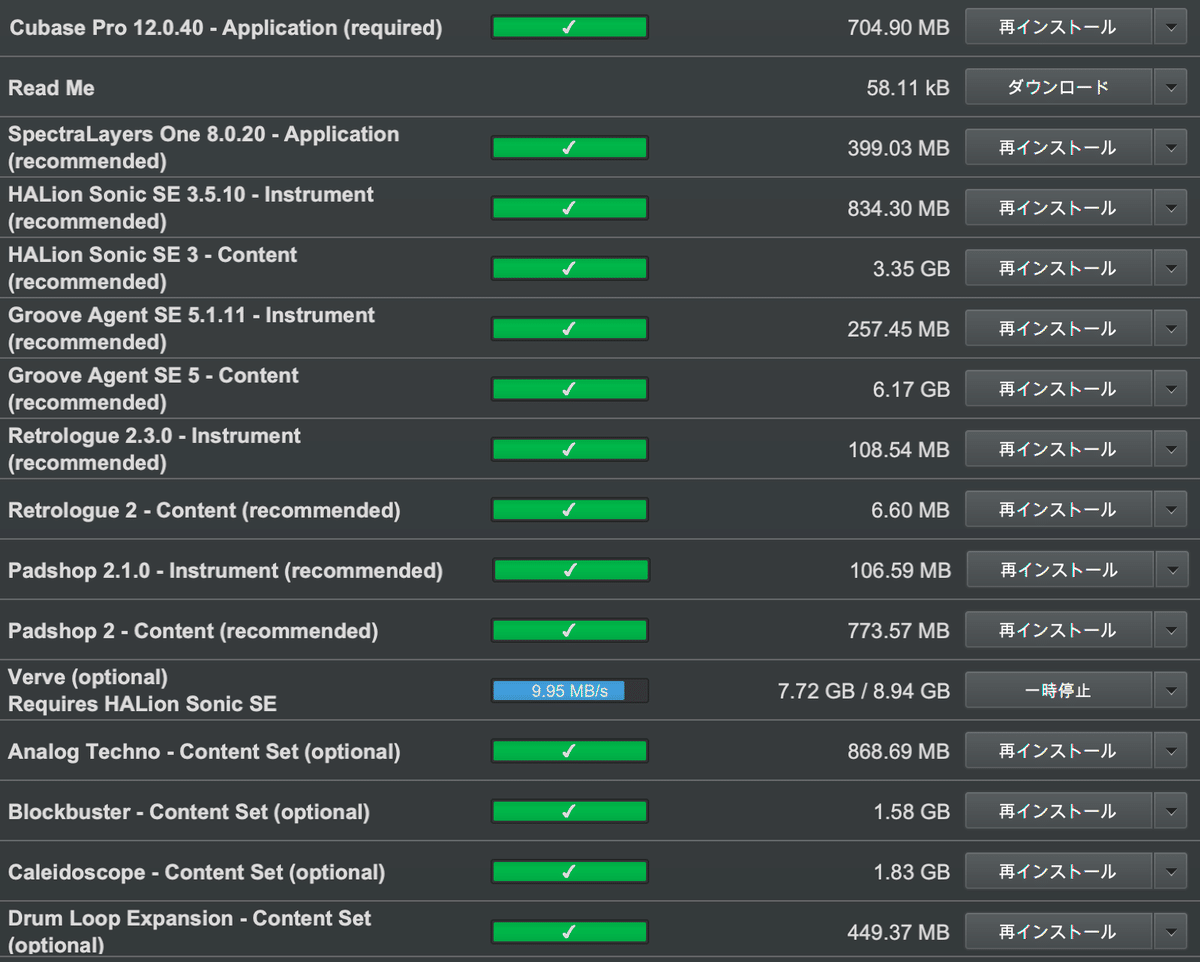The image size is (1200, 962).
Task: Open dropdown for Analog Techno Content Set
Action: [1170, 751]
